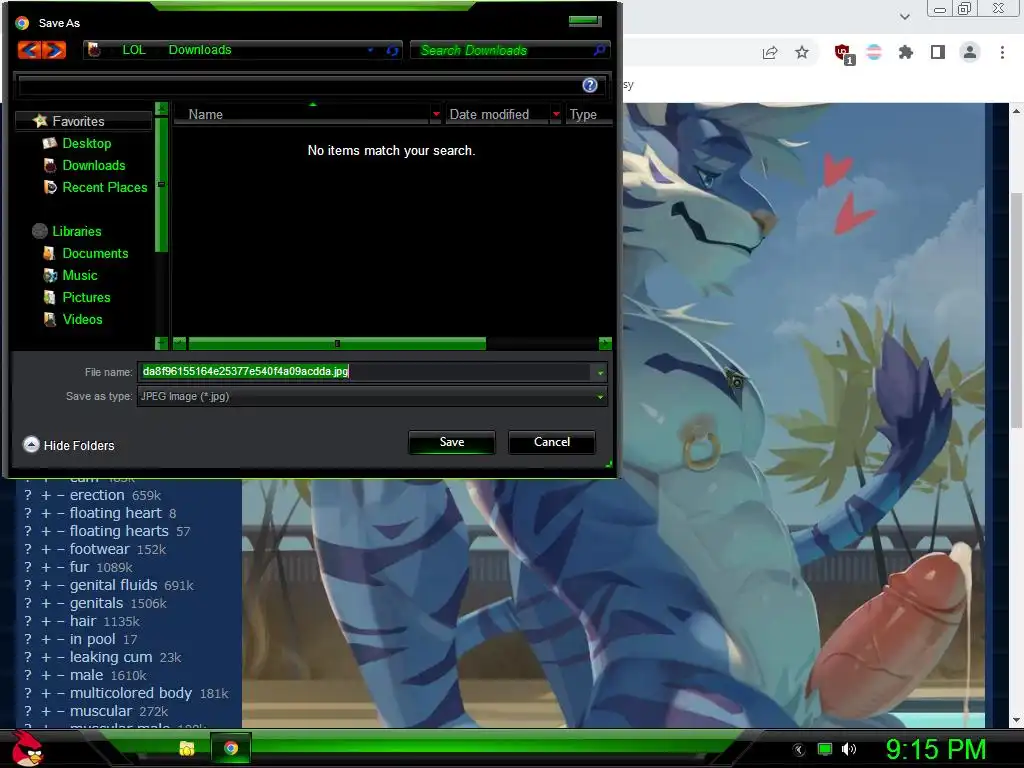Go forward using the orange forward arrow

(x=55, y=50)
